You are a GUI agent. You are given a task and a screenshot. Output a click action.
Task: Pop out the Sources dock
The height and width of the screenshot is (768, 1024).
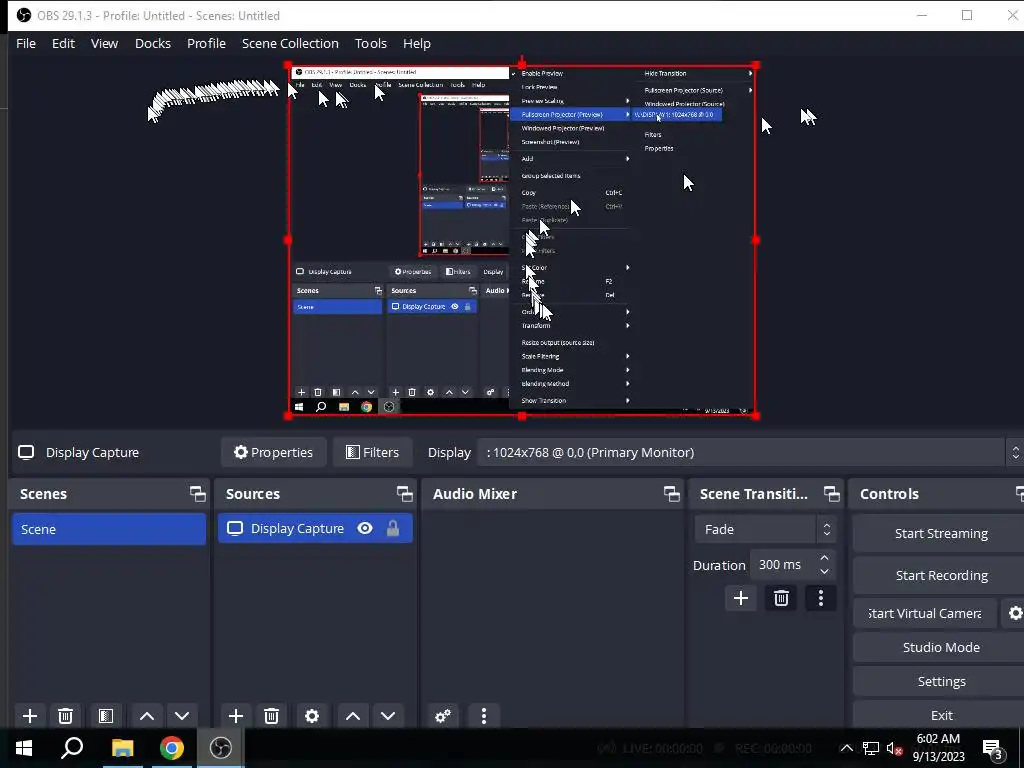[404, 494]
